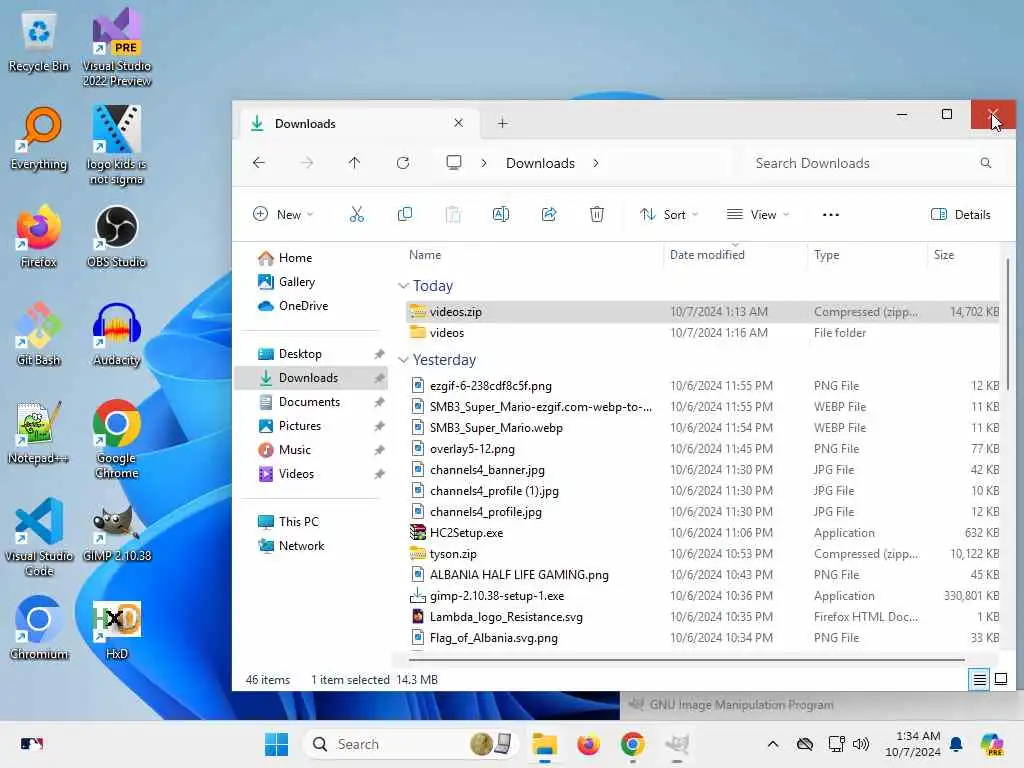The height and width of the screenshot is (768, 1024).
Task: Open File Explorer from the taskbar
Action: pyautogui.click(x=544, y=744)
